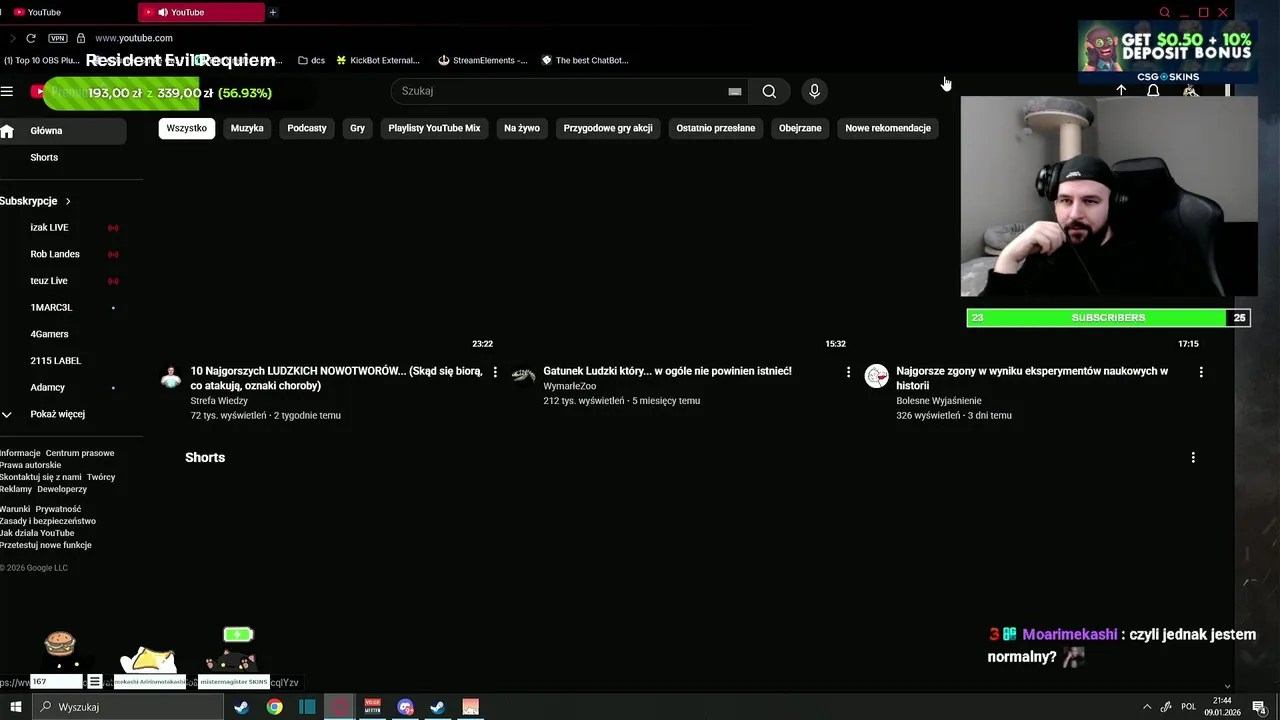Open more options for LUDZKICH NOWOTWORÓW video
Screen dimensions: 1280x720
(495, 372)
